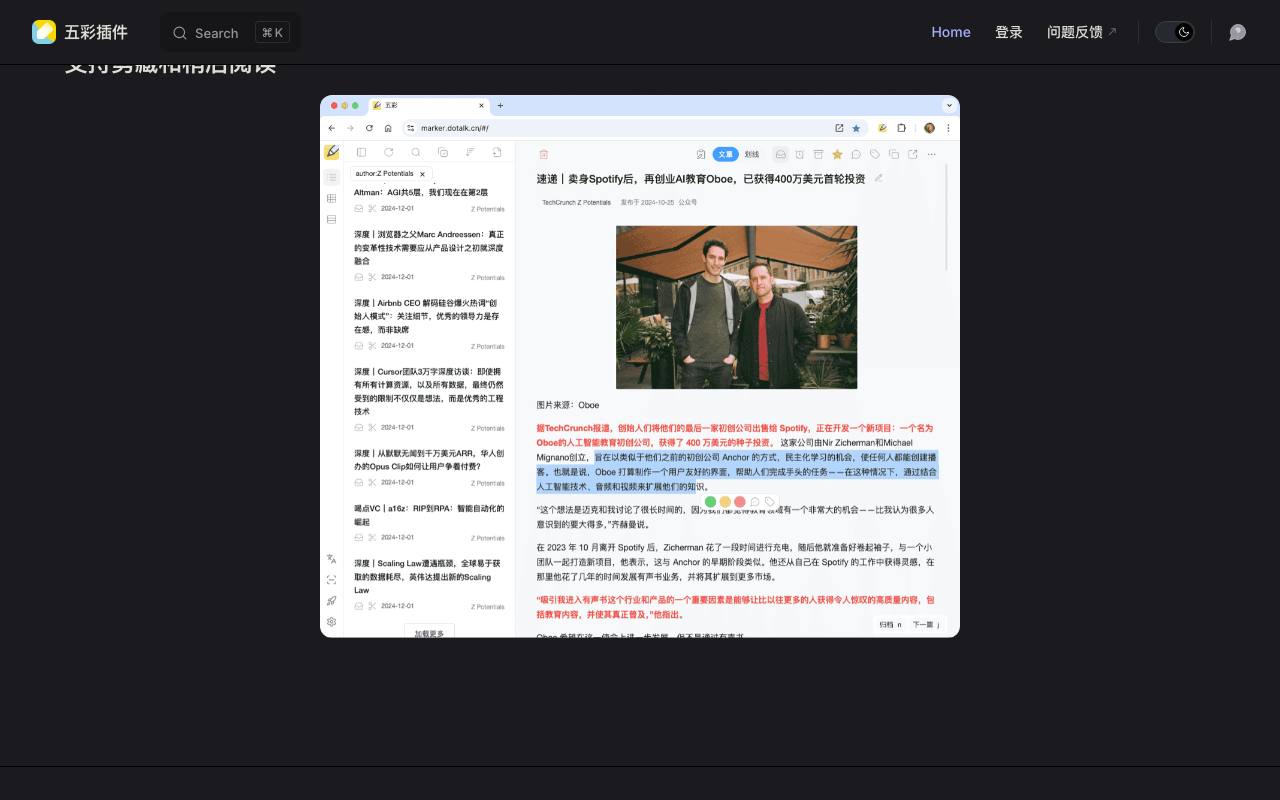Click the archive box icon in article toolbar
Image resolution: width=1280 pixels, height=800 pixels.
(818, 154)
